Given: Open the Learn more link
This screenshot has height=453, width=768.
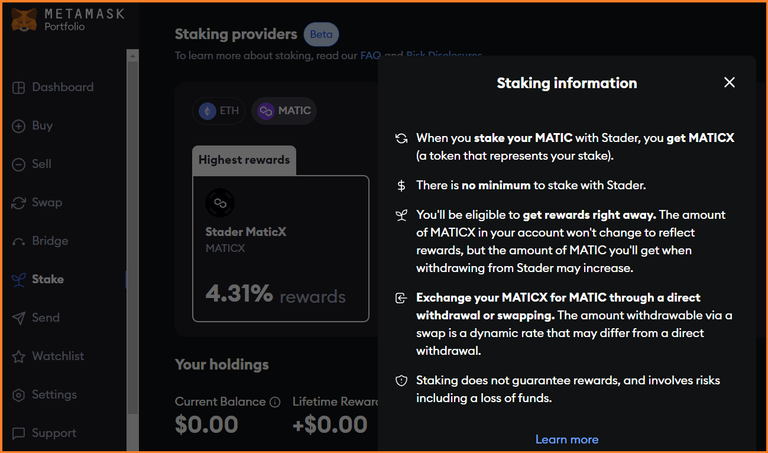Looking at the screenshot, I should click(567, 439).
